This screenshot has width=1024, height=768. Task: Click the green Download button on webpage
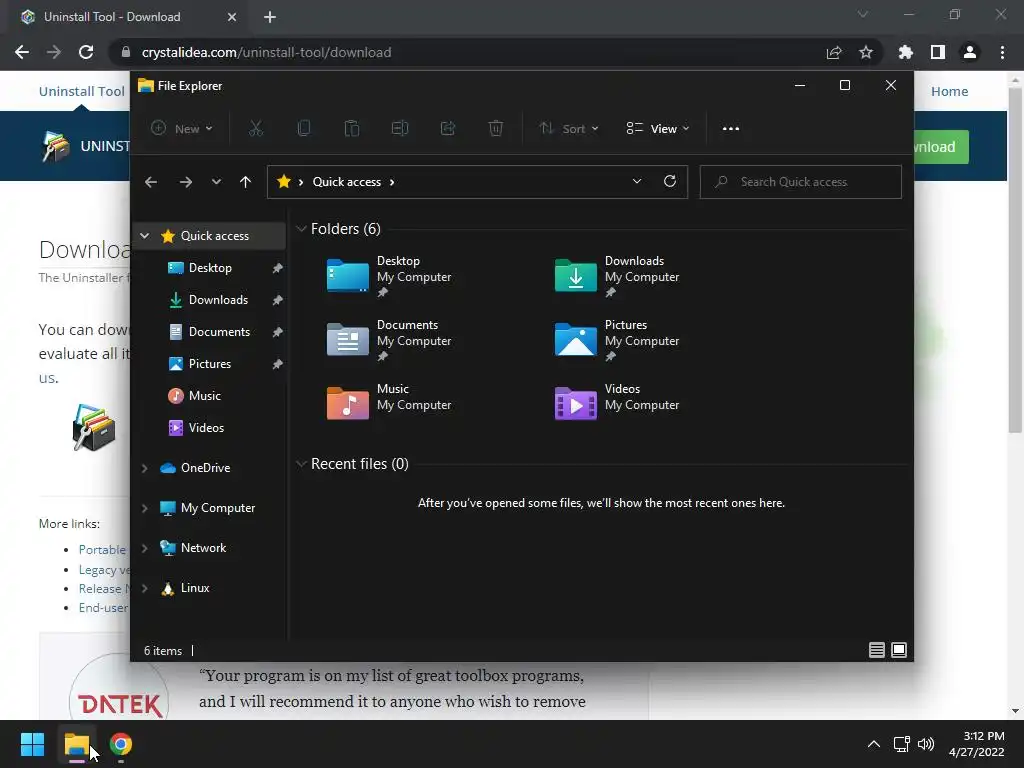pyautogui.click(x=941, y=147)
